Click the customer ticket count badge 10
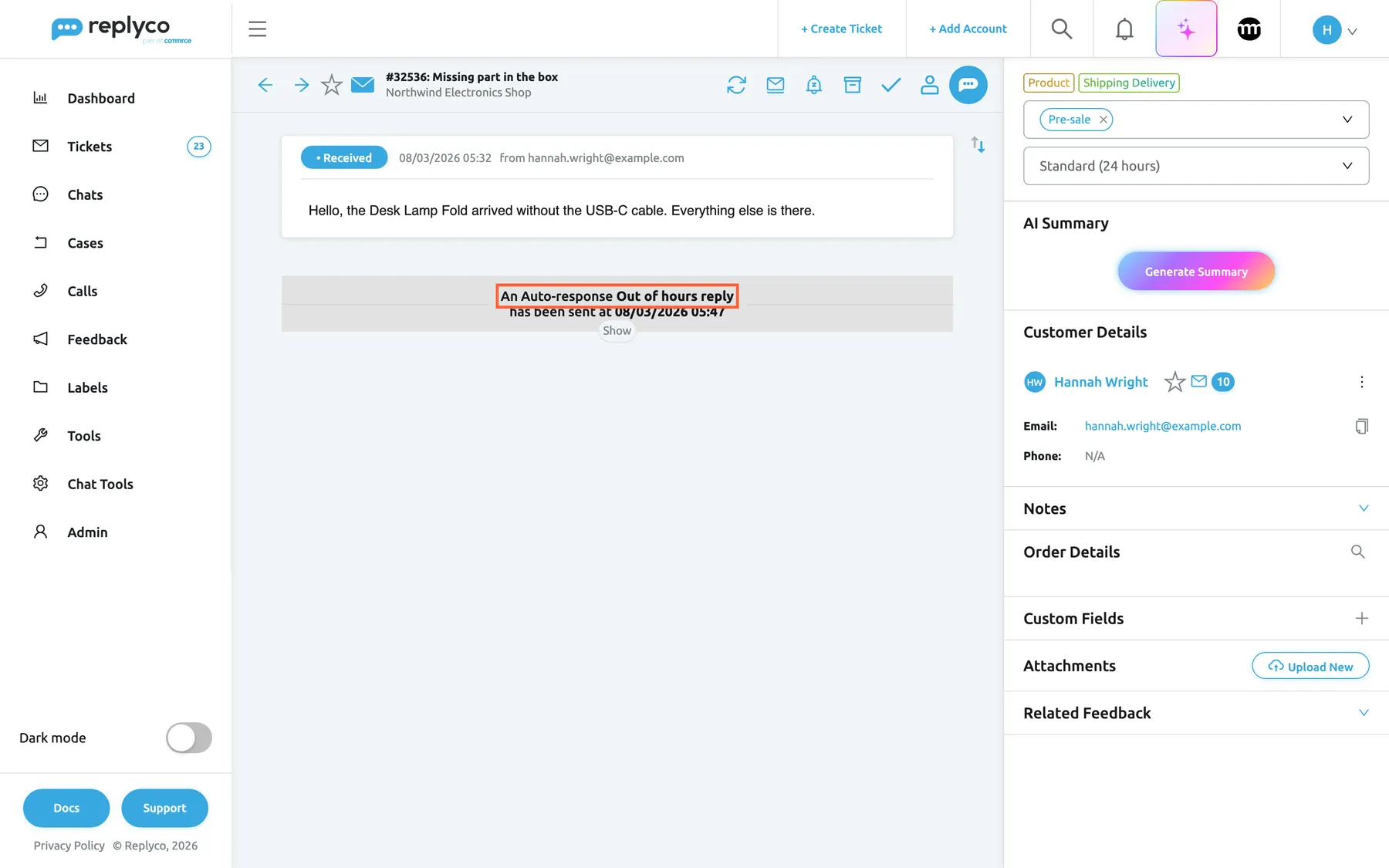1389x868 pixels. click(x=1222, y=382)
